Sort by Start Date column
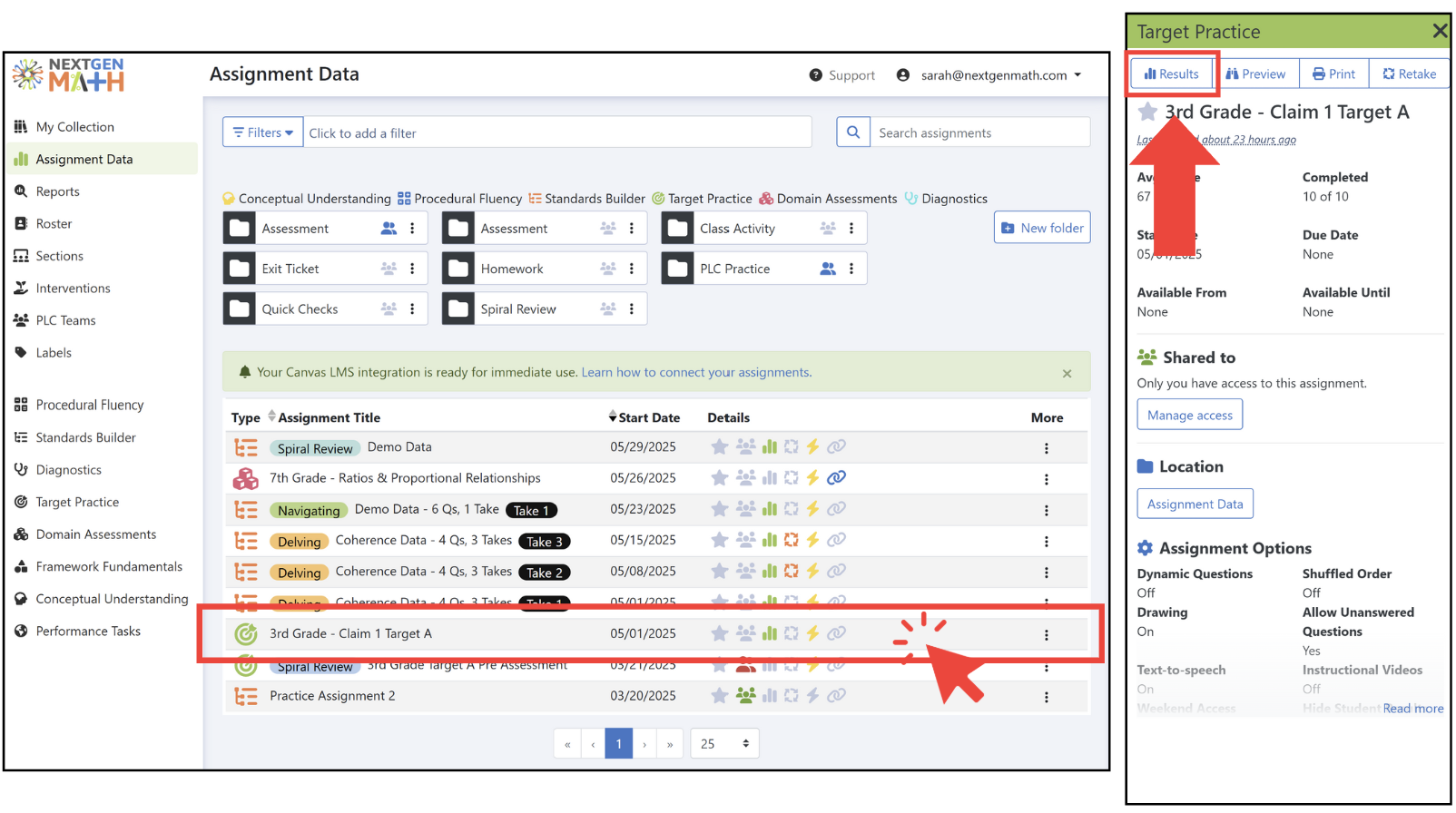The height and width of the screenshot is (813, 1456). click(x=644, y=417)
